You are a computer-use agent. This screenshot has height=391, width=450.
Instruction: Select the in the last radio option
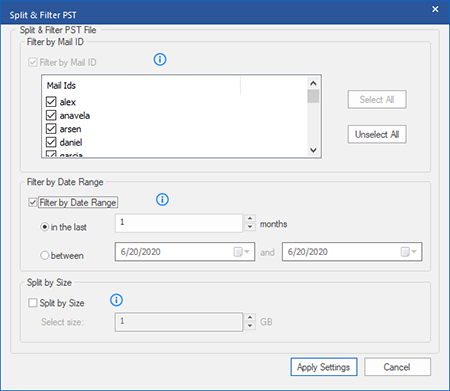pos(45,227)
